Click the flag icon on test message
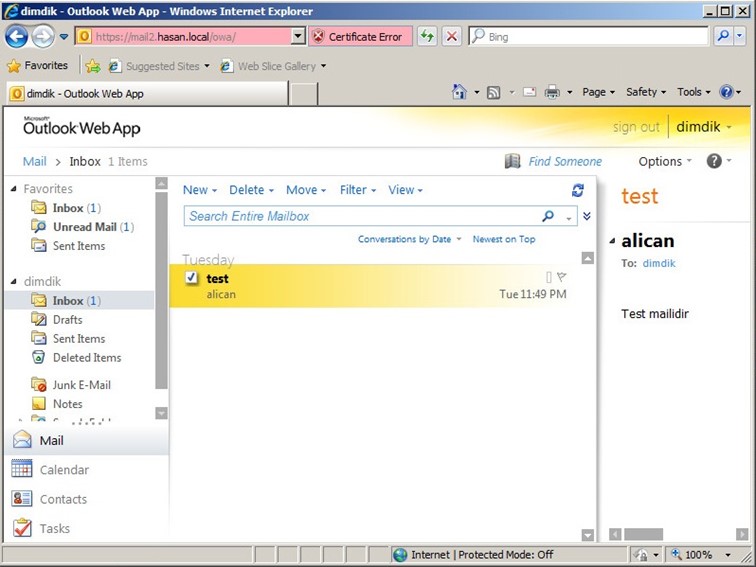This screenshot has width=756, height=567. [x=561, y=277]
